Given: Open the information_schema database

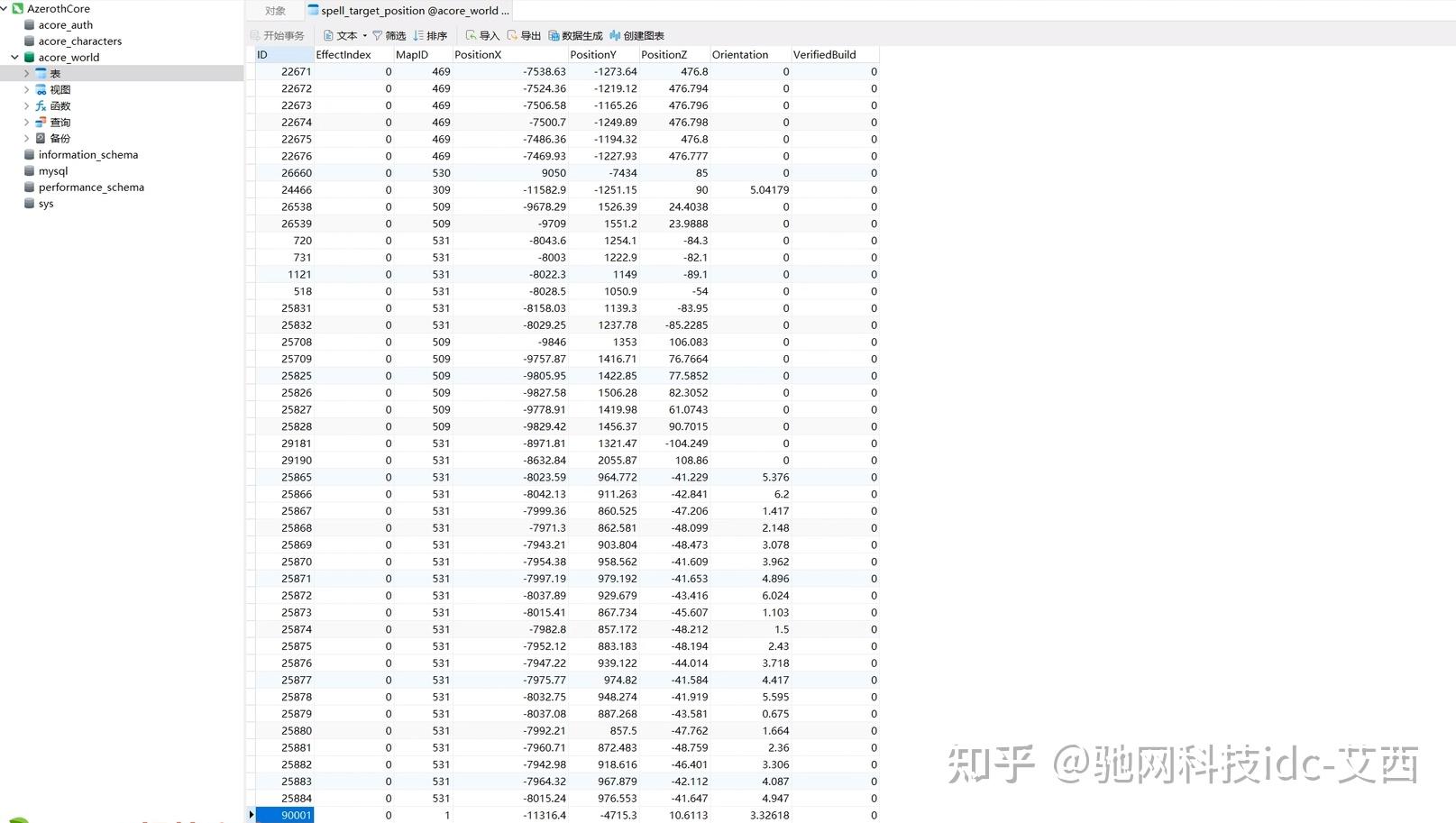Looking at the screenshot, I should click(87, 154).
